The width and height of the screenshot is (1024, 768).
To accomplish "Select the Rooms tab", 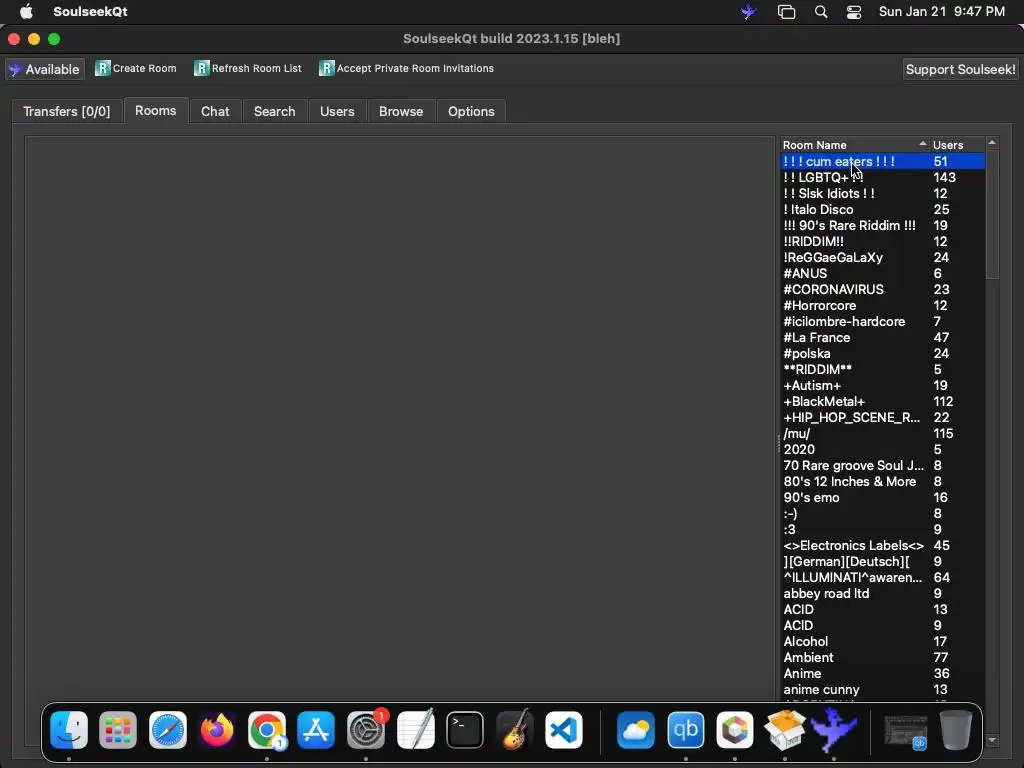I will click(155, 111).
